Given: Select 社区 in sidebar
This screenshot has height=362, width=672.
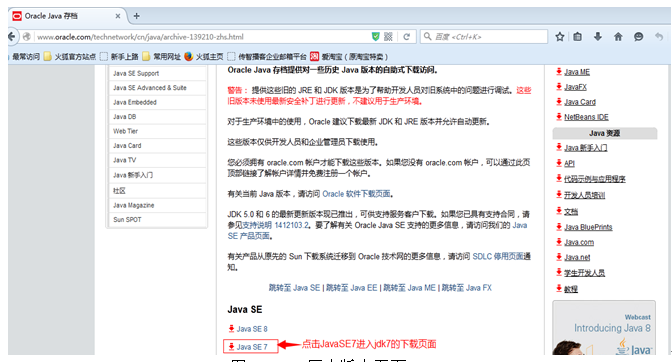Looking at the screenshot, I should point(119,191).
